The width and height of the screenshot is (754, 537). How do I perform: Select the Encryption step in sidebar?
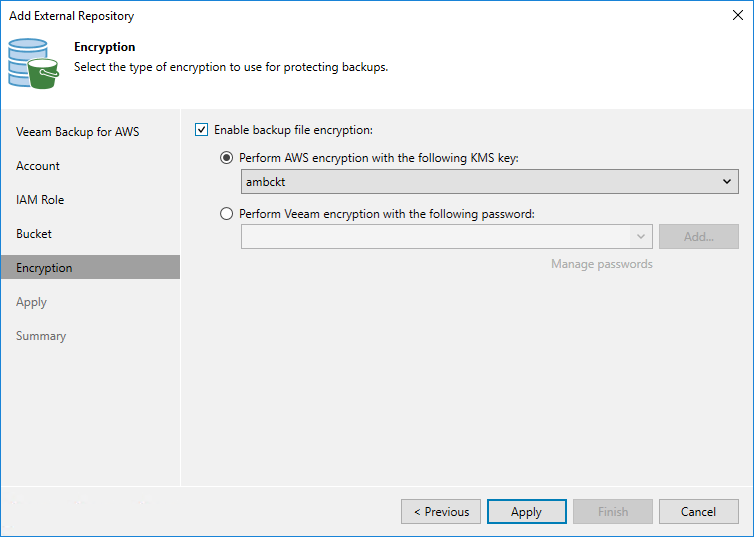[44, 268]
